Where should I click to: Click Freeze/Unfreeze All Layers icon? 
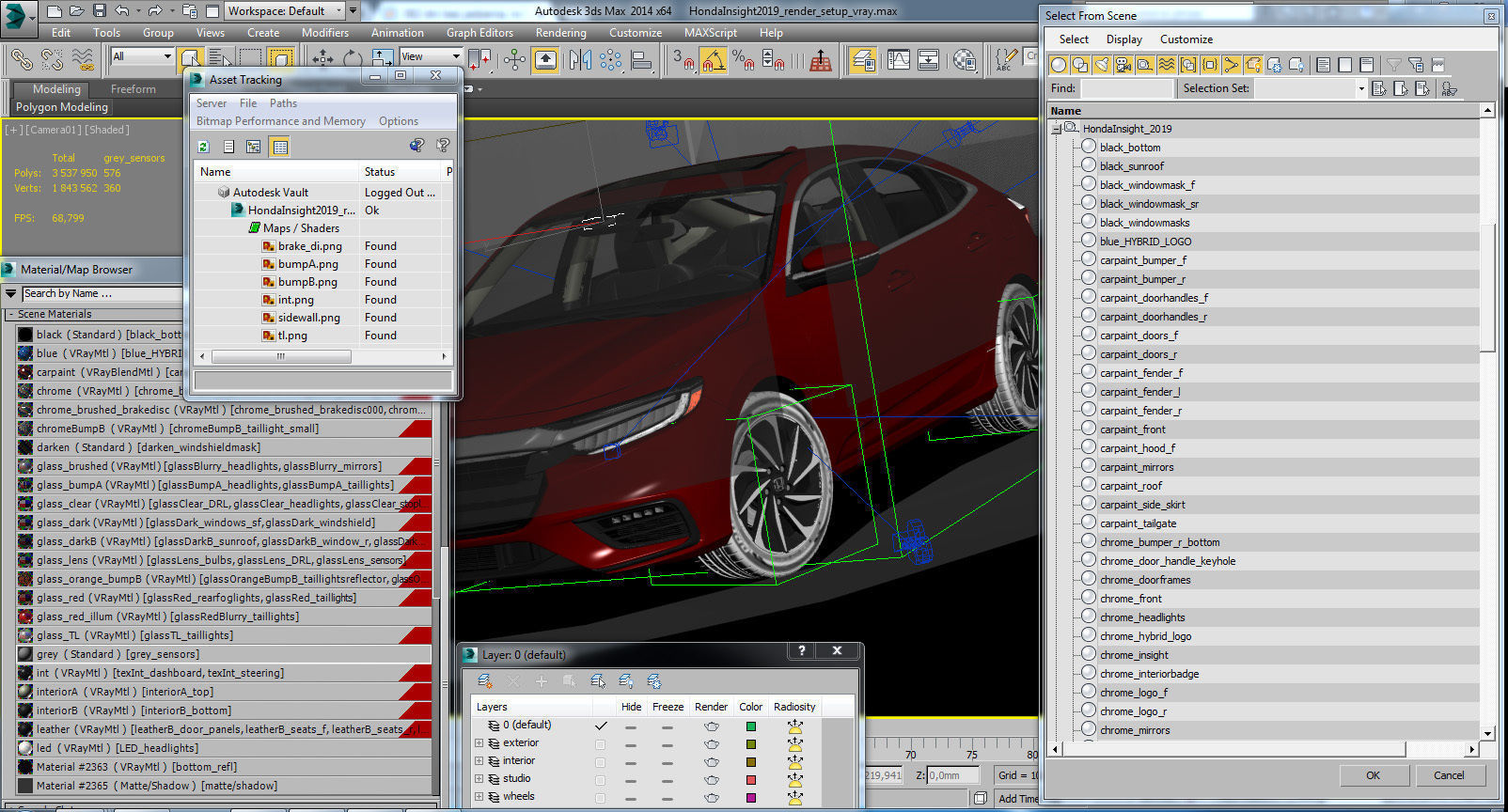[x=654, y=681]
